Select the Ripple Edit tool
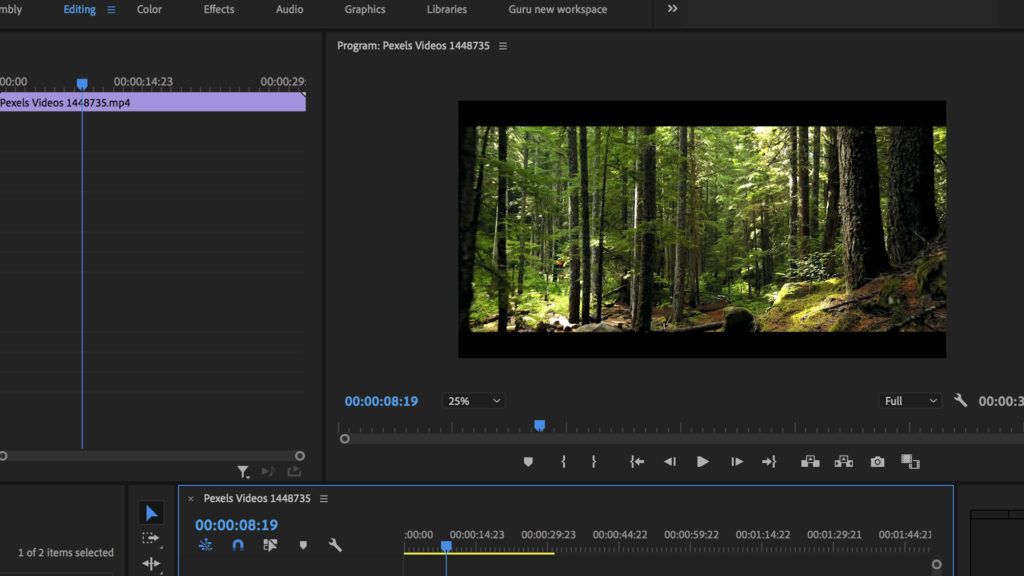The height and width of the screenshot is (576, 1024). pos(150,564)
